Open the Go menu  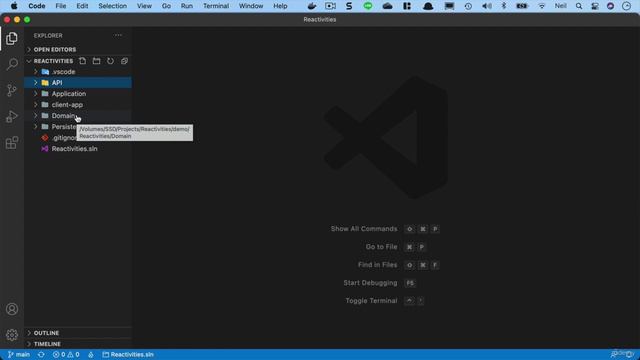166,6
